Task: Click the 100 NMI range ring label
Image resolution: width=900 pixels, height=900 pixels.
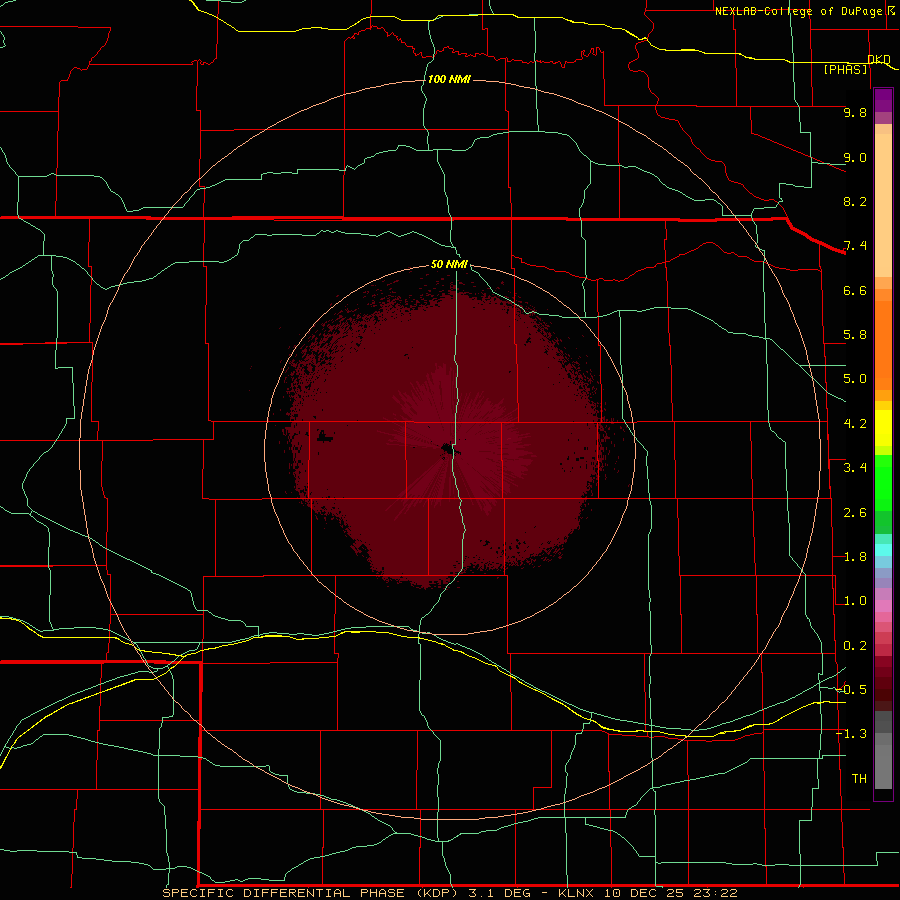Action: coord(449,79)
